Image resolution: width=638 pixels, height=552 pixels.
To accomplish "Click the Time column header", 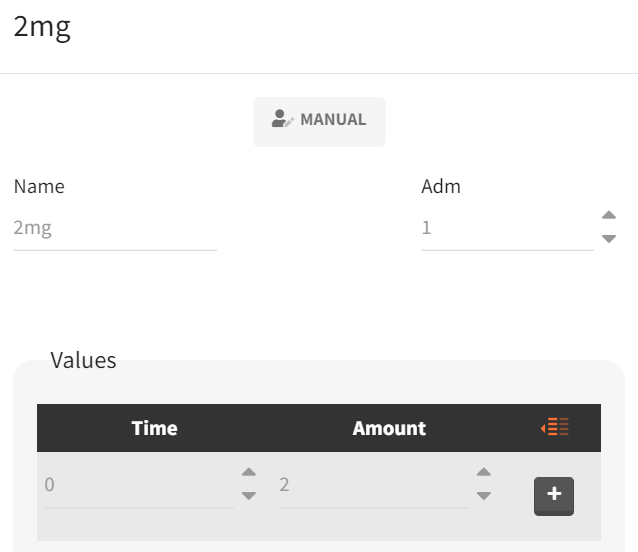I will pos(154,428).
